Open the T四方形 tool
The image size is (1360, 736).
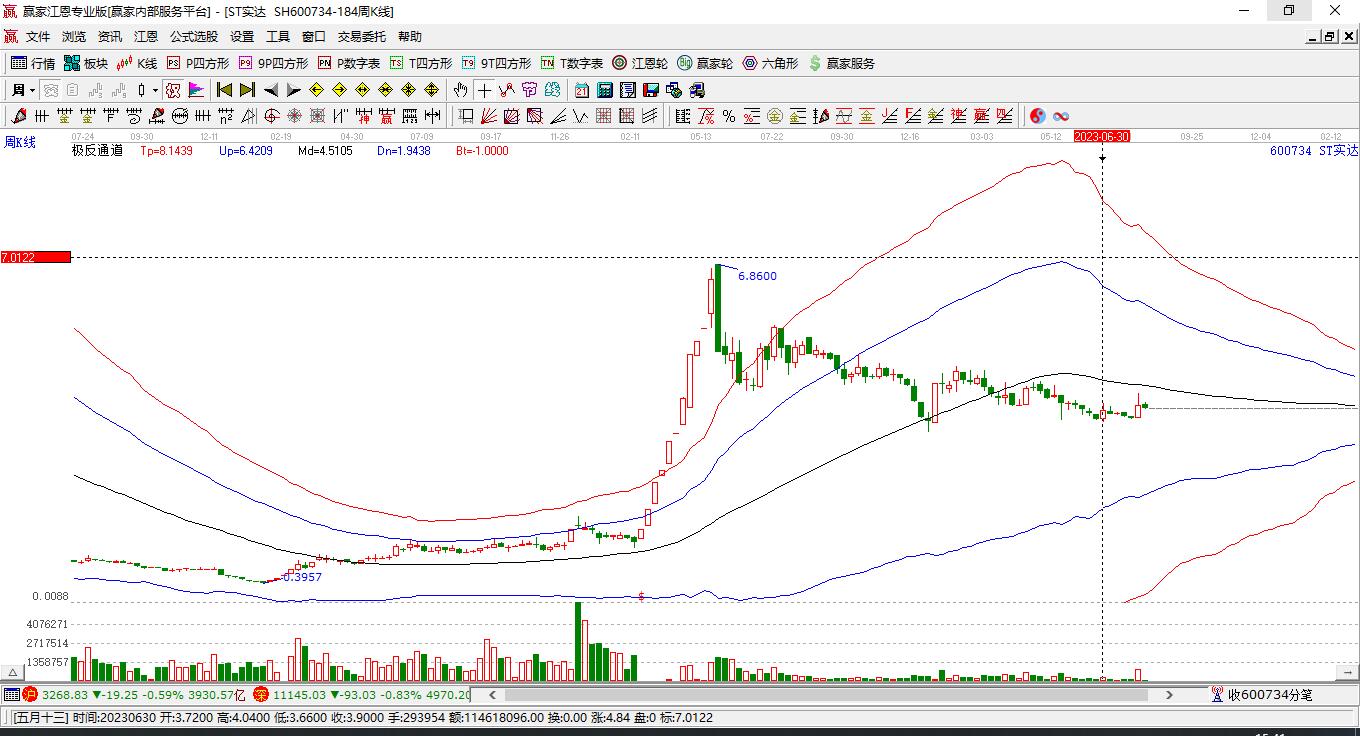point(420,63)
